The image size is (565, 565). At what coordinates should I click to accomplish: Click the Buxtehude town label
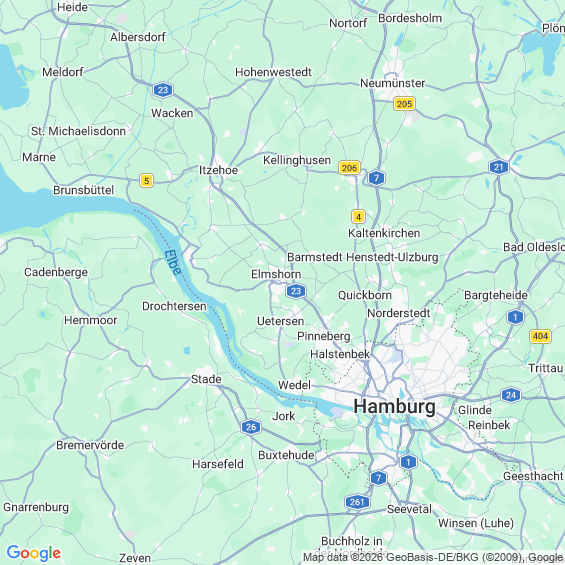(286, 455)
